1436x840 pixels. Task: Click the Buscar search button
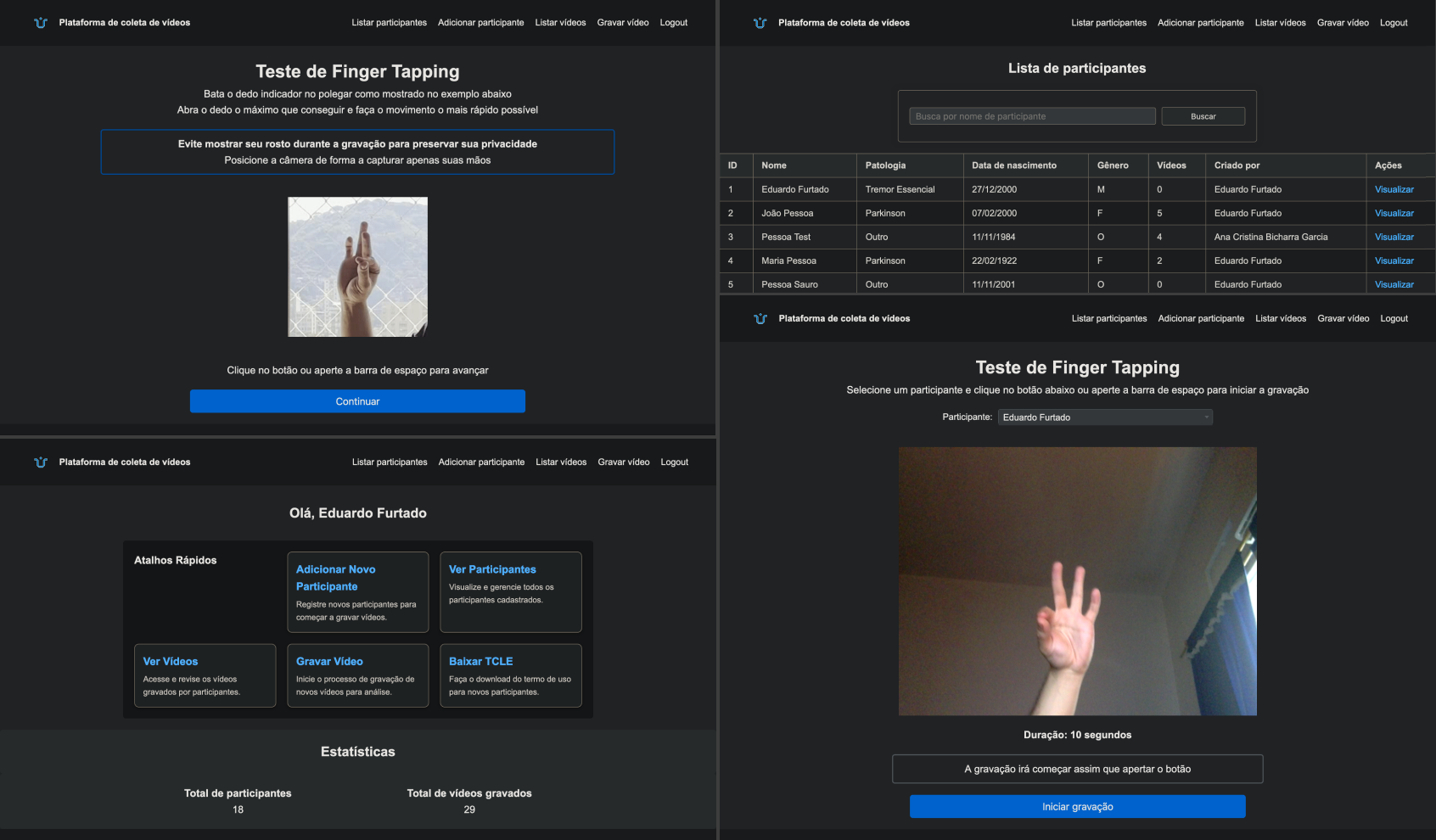[1203, 116]
